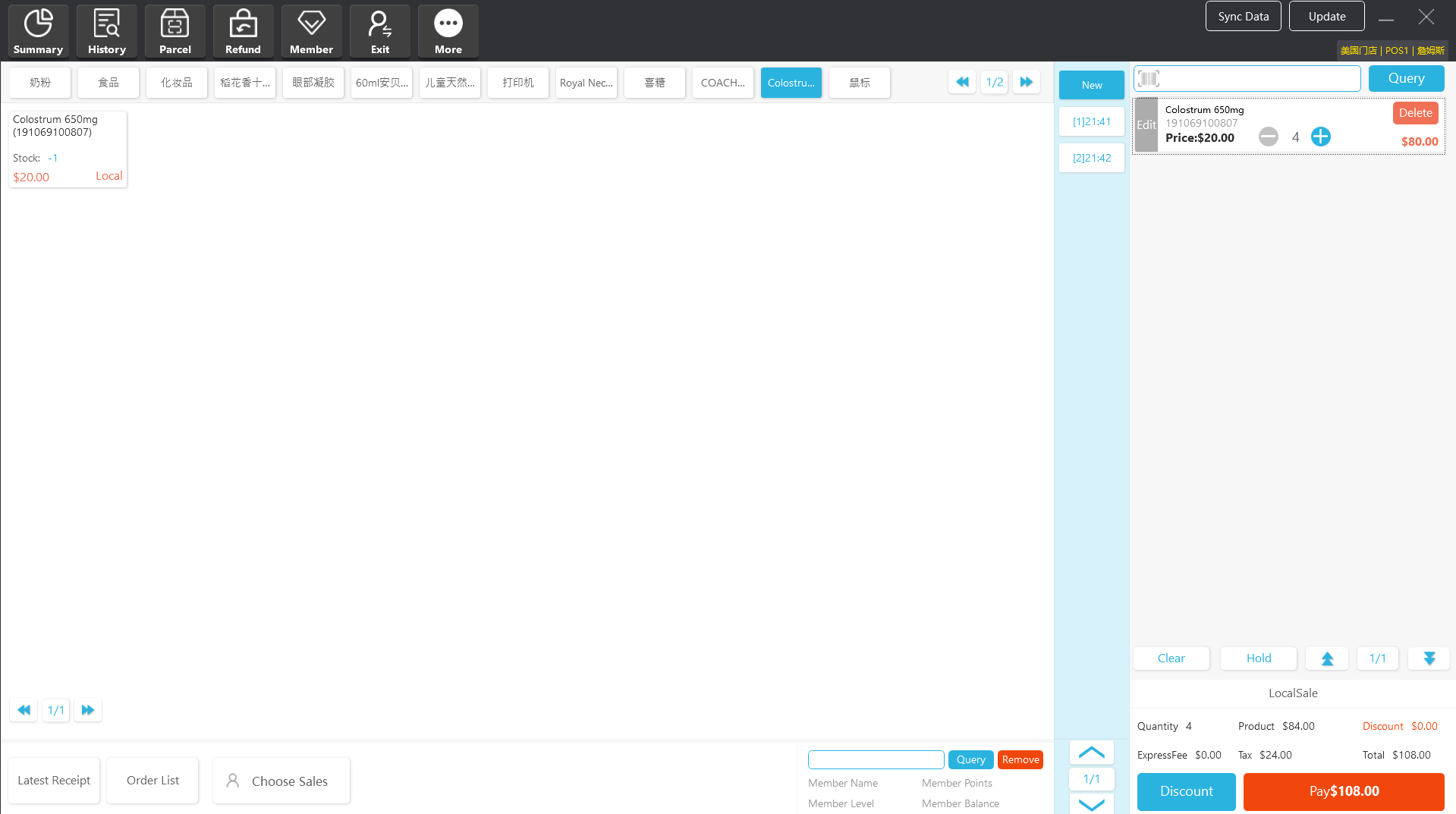Increase Colostrum quantity with plus icon
The height and width of the screenshot is (814, 1456).
point(1320,137)
